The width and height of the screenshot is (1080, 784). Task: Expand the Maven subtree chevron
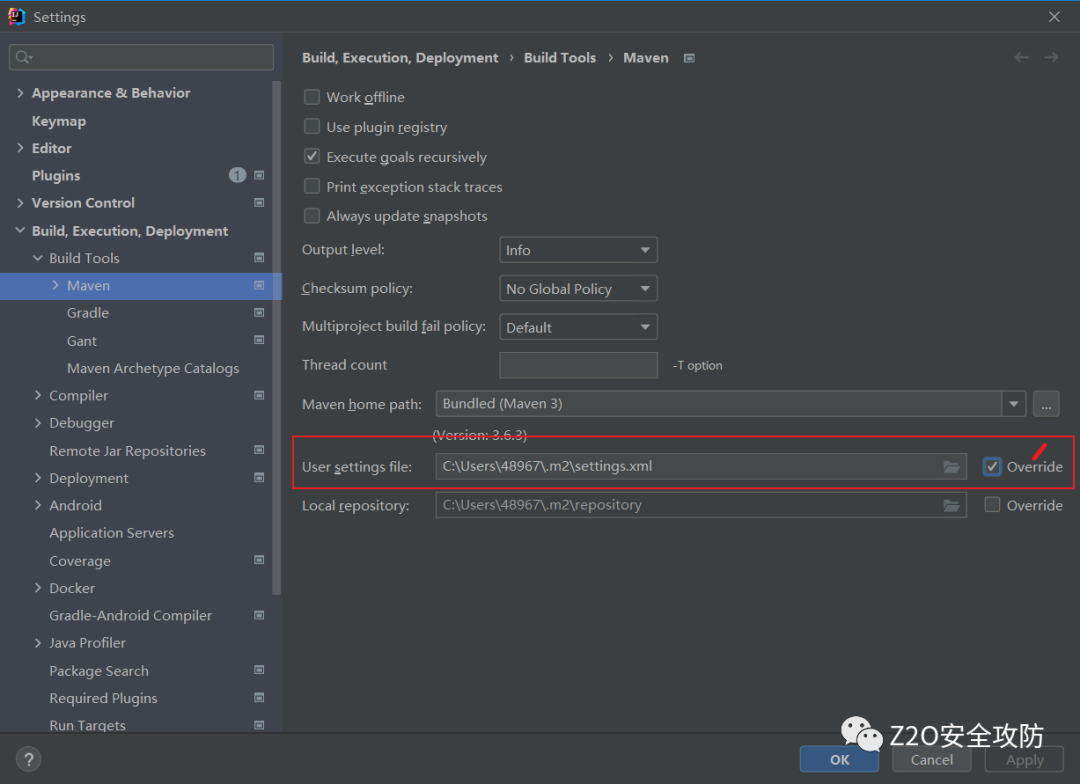55,285
